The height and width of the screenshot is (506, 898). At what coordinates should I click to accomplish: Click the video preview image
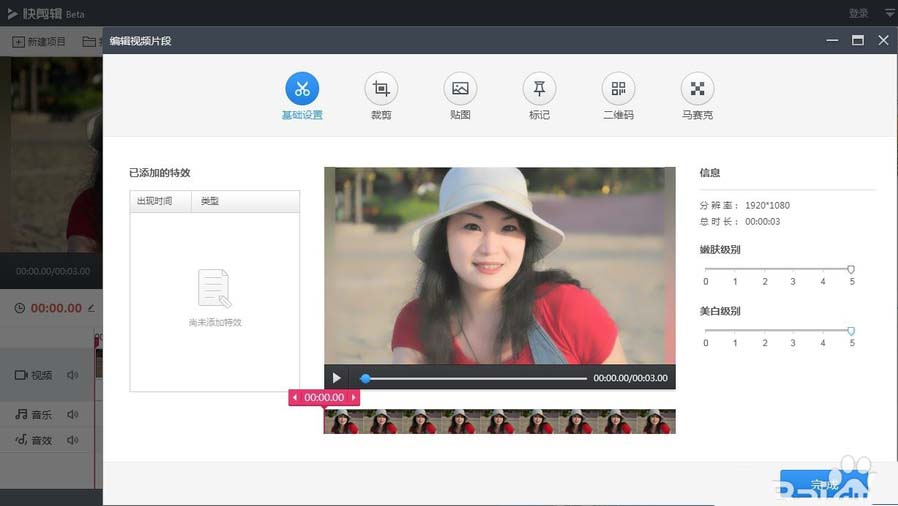click(499, 266)
